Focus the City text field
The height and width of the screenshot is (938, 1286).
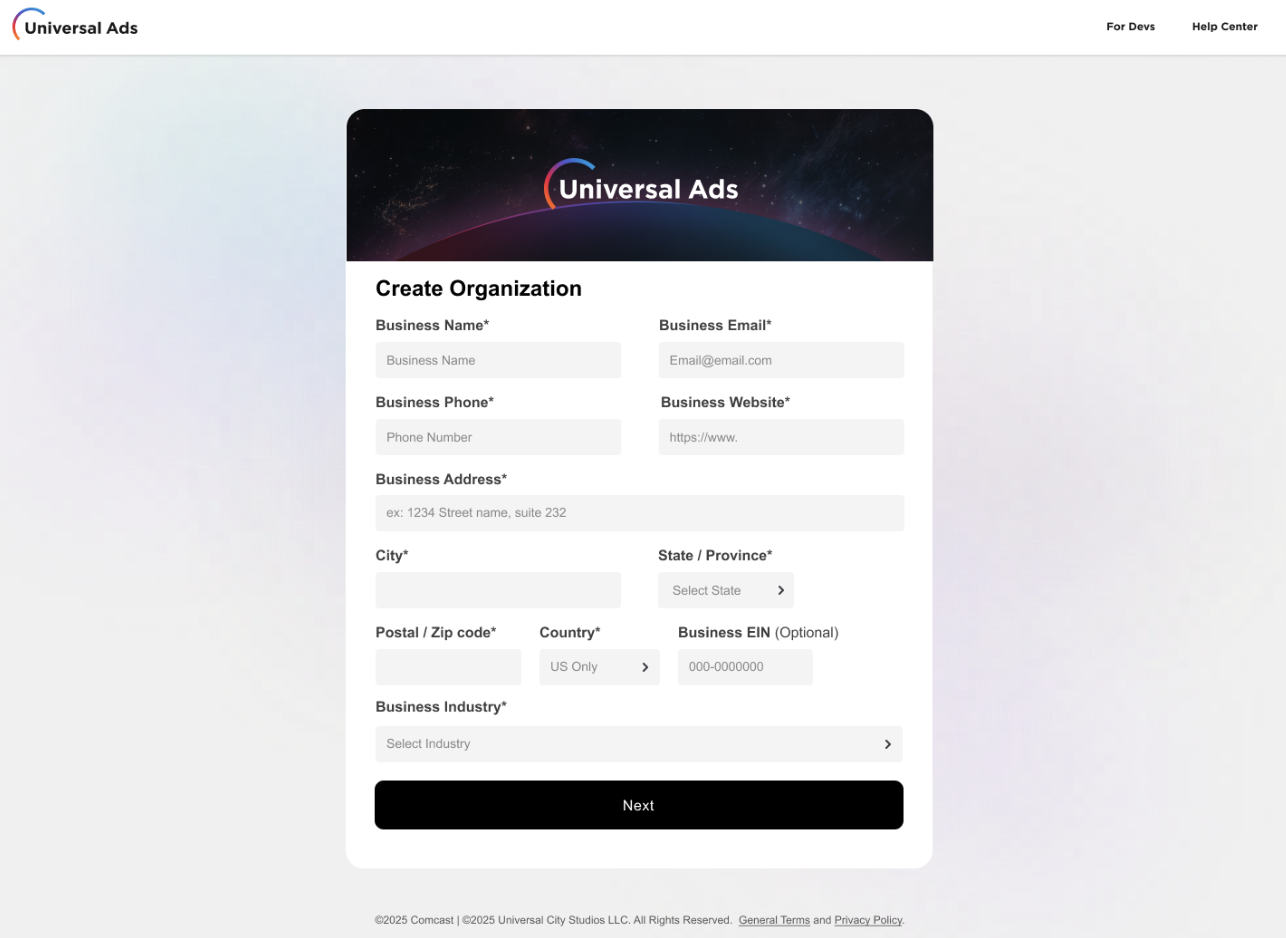(498, 590)
